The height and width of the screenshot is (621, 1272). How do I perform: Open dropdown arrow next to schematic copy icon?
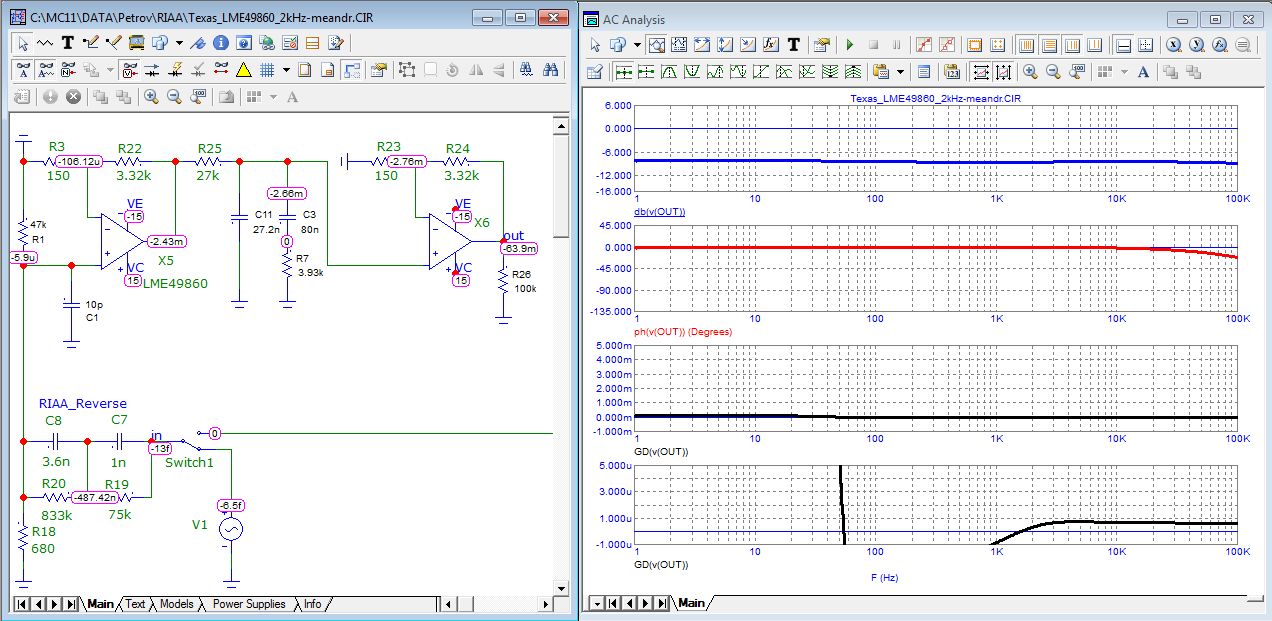pyautogui.click(x=179, y=43)
